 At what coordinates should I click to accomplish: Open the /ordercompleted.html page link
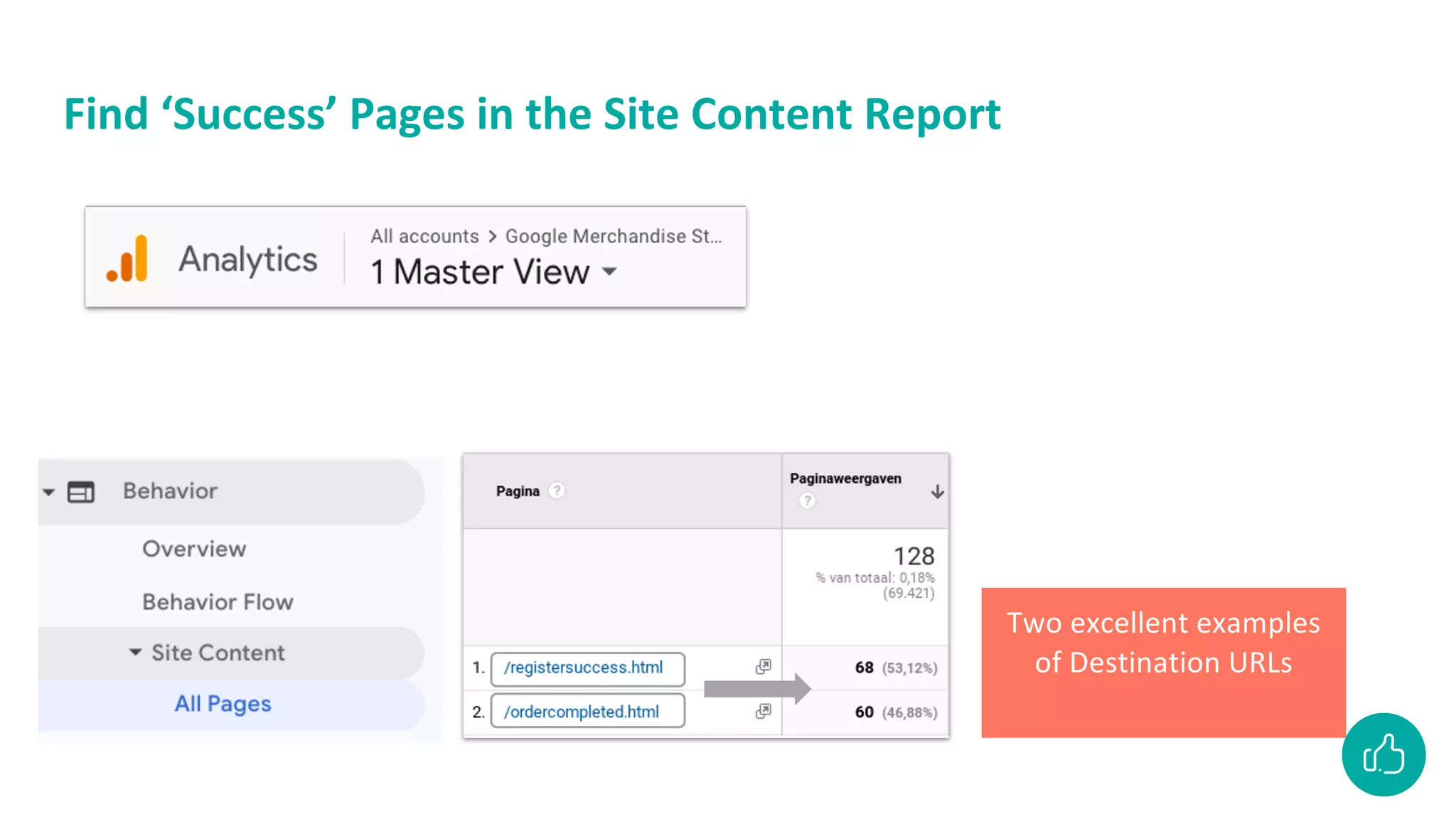tap(582, 712)
